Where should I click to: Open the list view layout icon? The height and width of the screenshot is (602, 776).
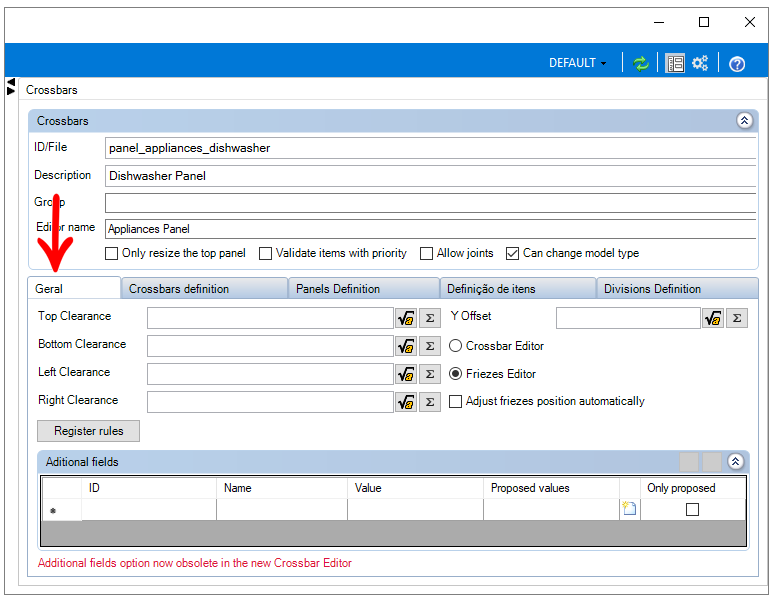tap(675, 63)
